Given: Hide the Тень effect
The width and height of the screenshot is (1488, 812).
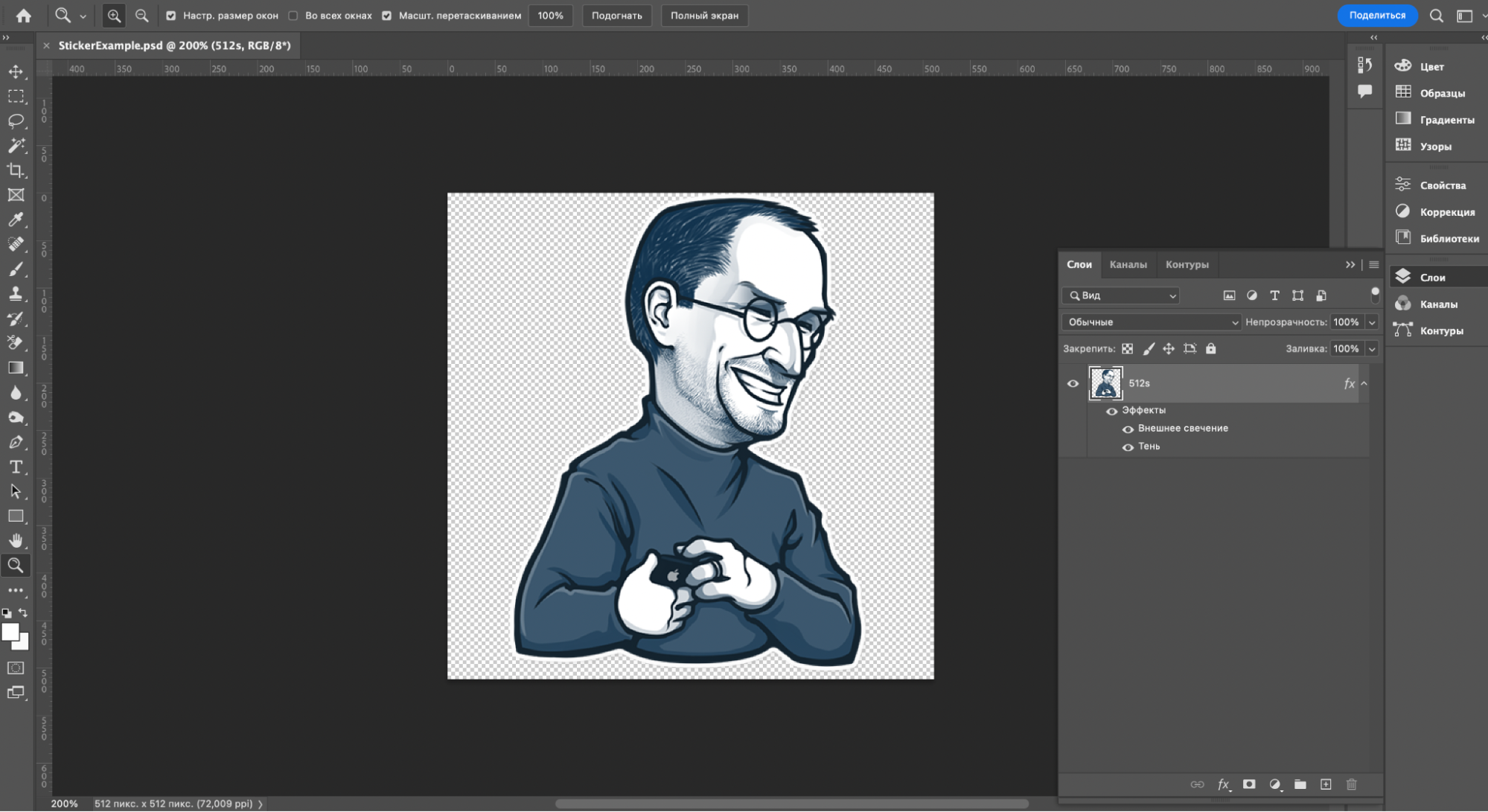Looking at the screenshot, I should coord(1128,447).
